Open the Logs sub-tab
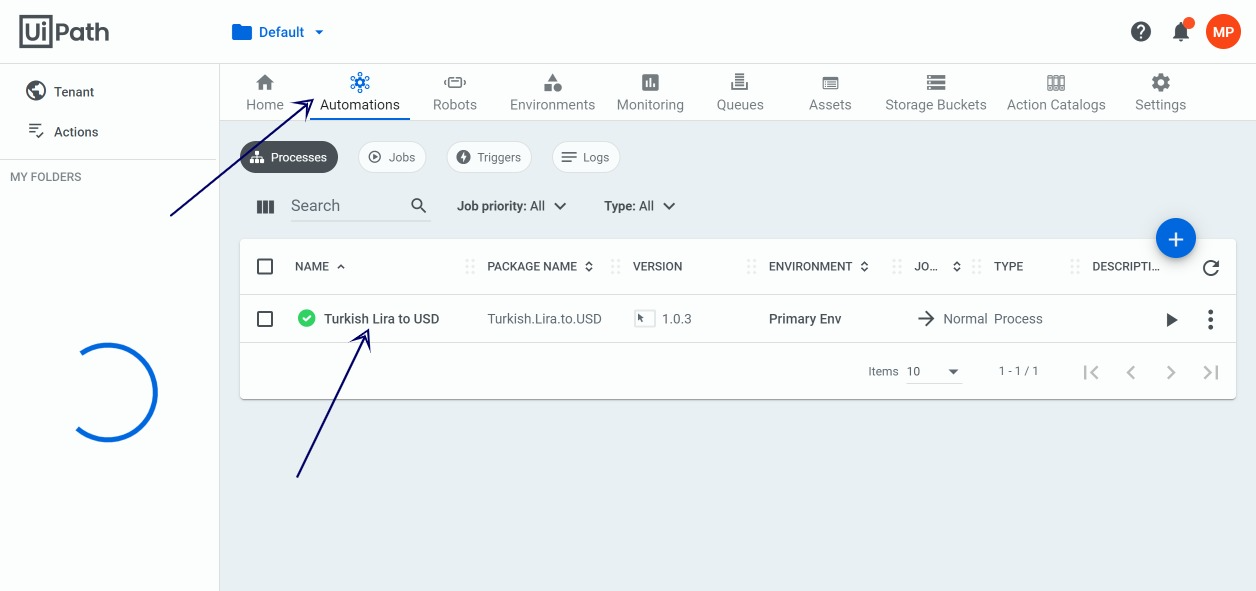1256x591 pixels. (x=586, y=157)
